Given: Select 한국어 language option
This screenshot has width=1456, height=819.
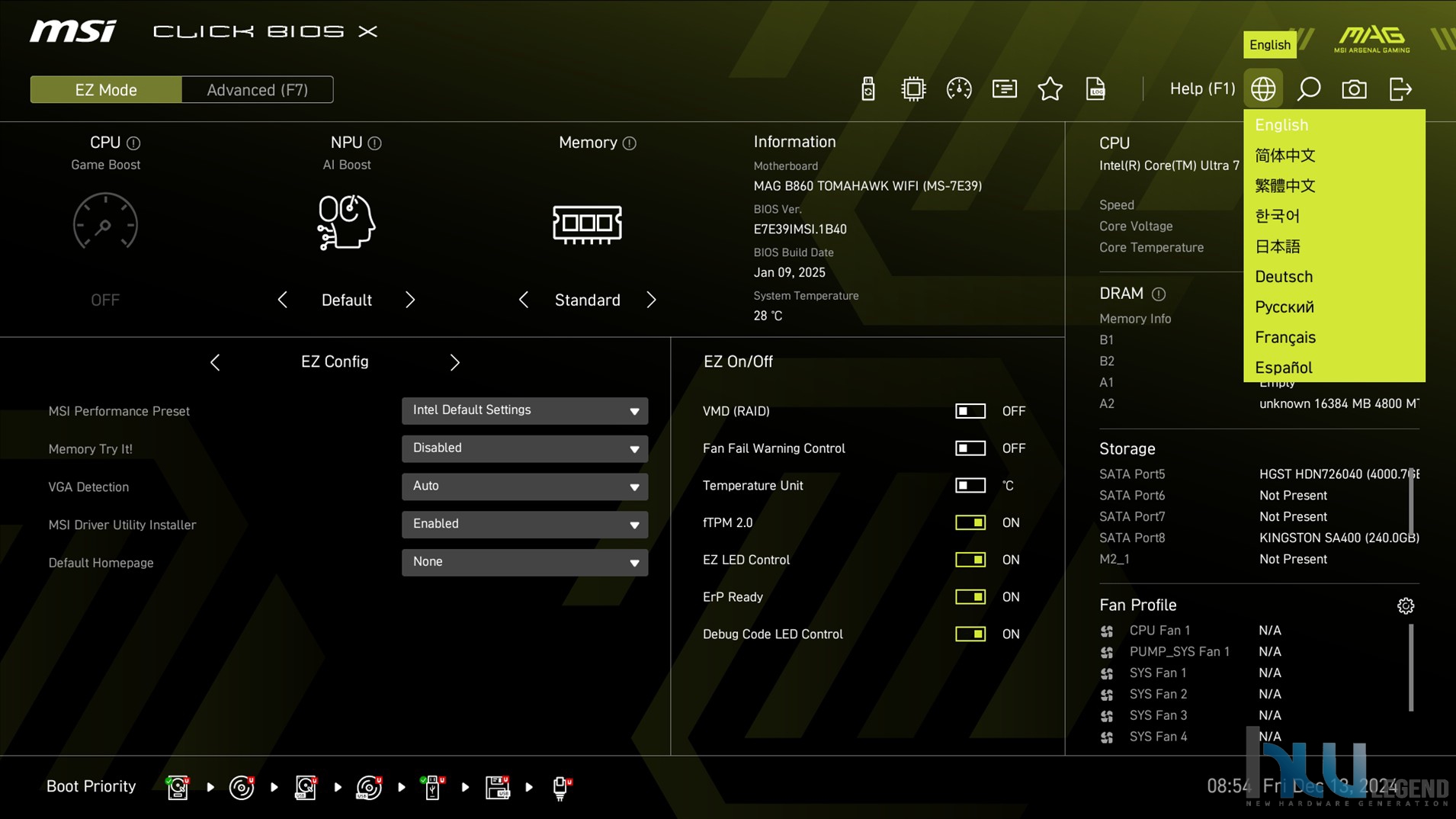Looking at the screenshot, I should (x=1334, y=216).
